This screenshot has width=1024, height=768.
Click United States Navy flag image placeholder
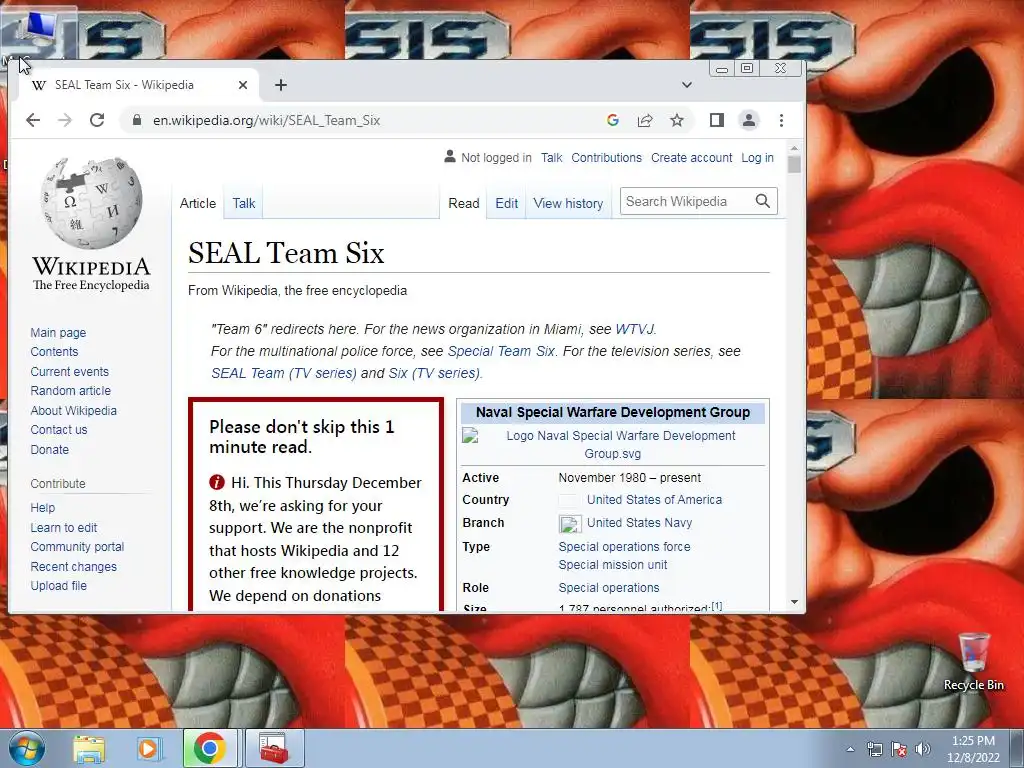pyautogui.click(x=569, y=524)
